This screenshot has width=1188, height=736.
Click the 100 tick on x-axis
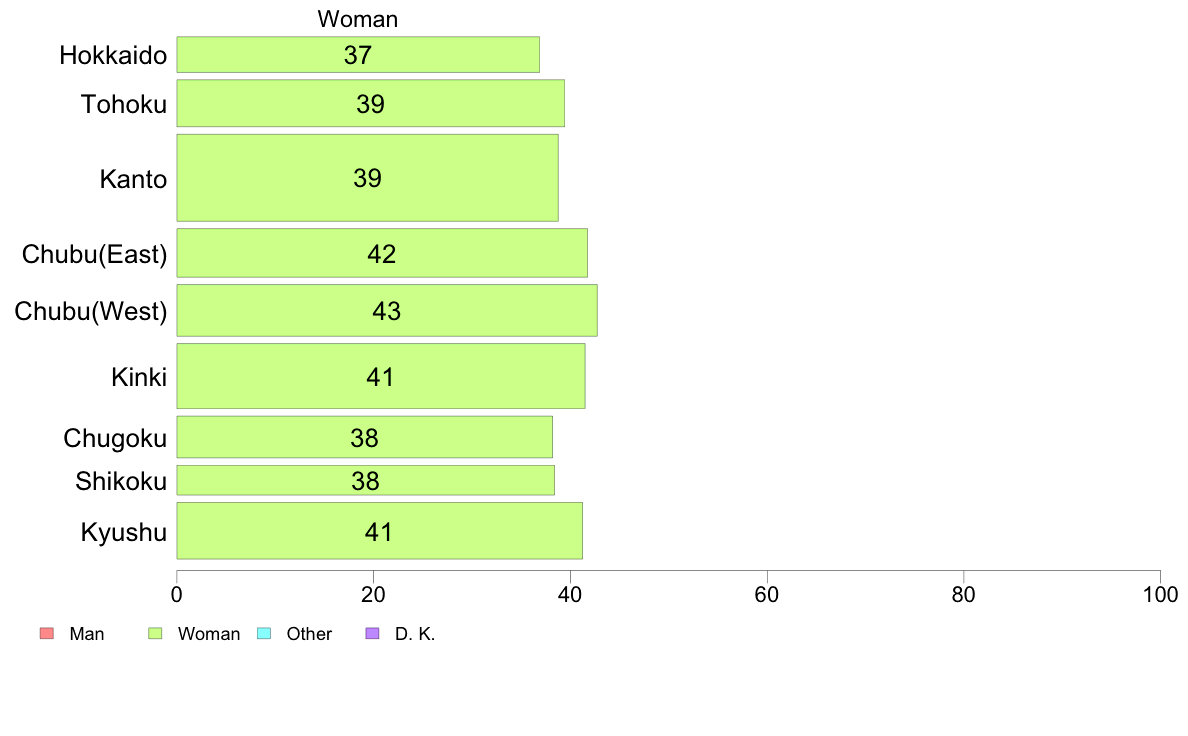1160,594
